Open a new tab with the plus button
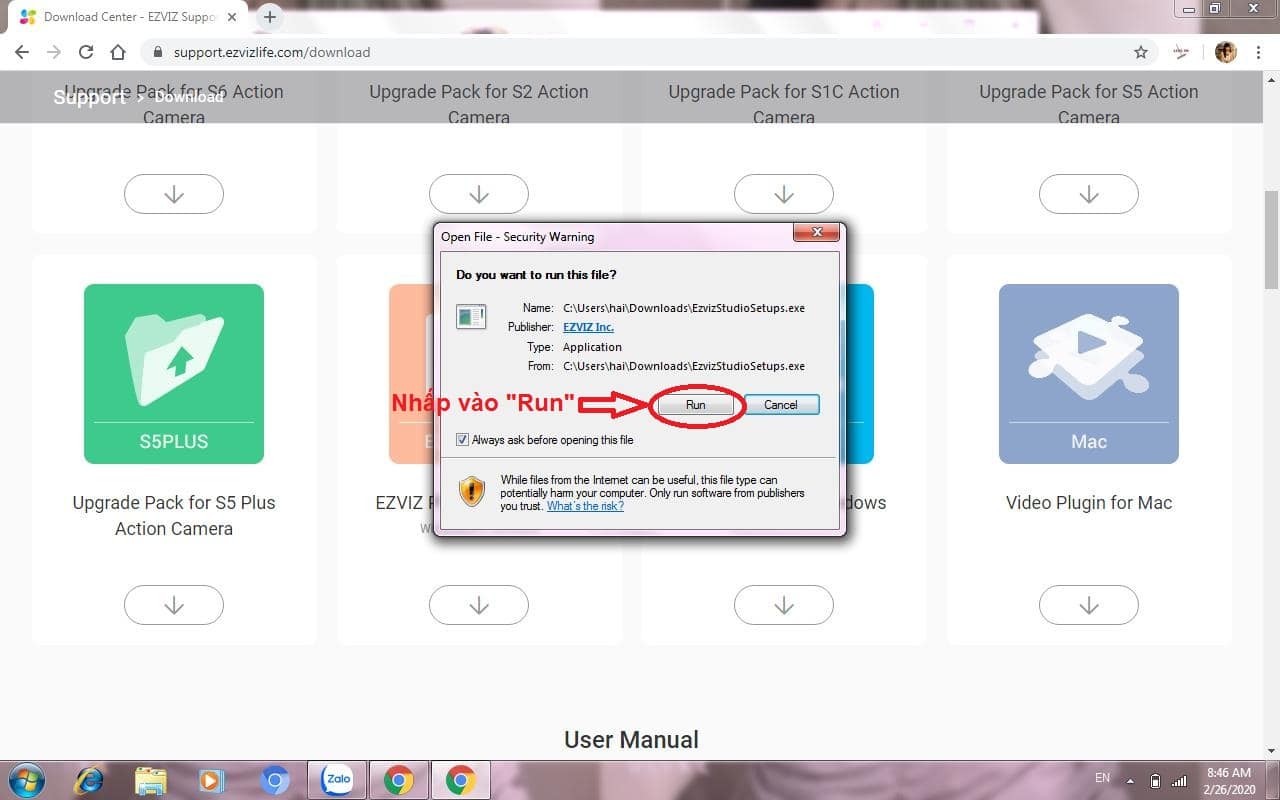The height and width of the screenshot is (800, 1280). (270, 17)
